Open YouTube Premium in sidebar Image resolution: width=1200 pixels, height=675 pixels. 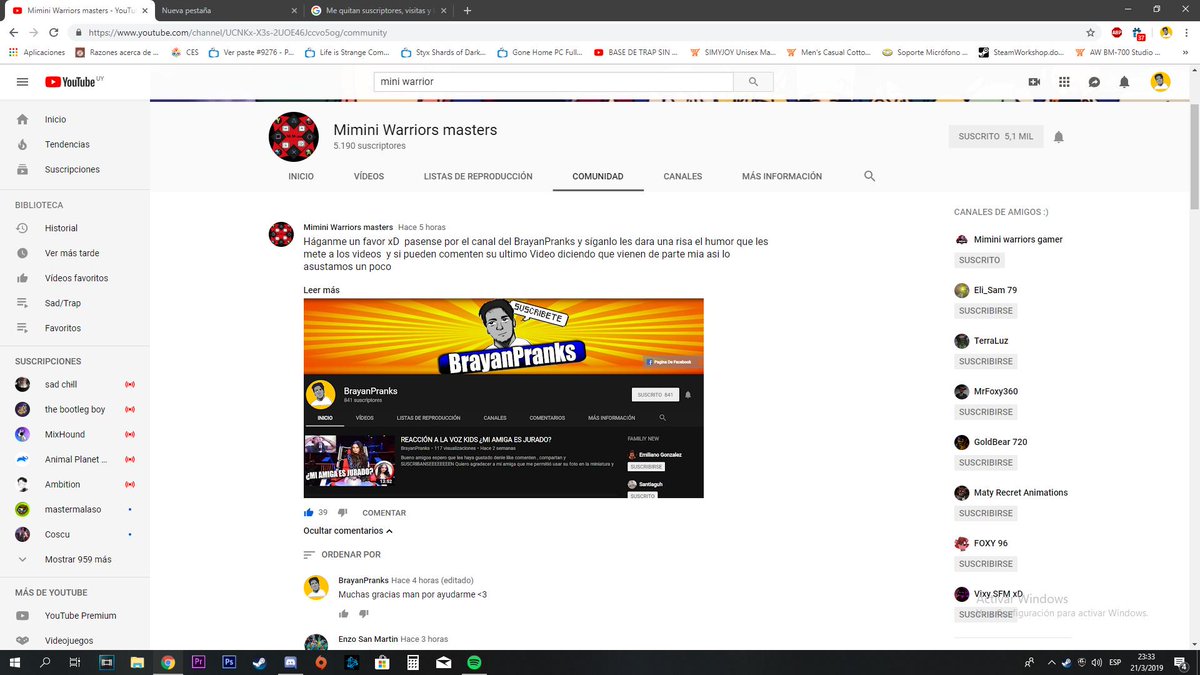point(75,615)
